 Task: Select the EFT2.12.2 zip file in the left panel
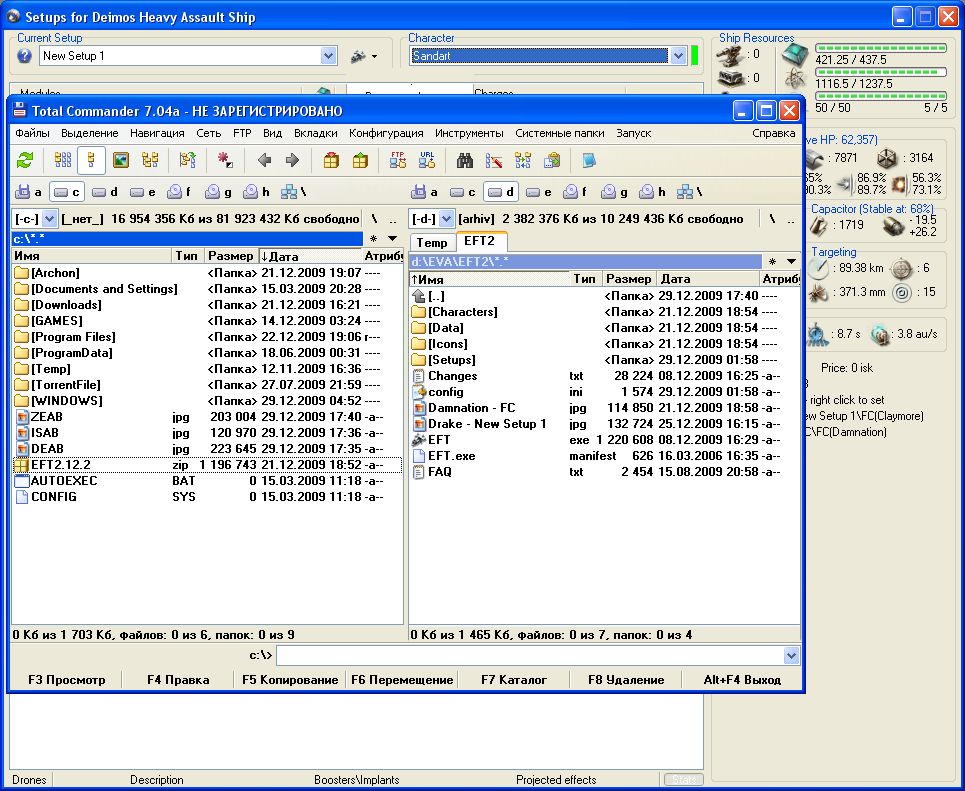62,465
